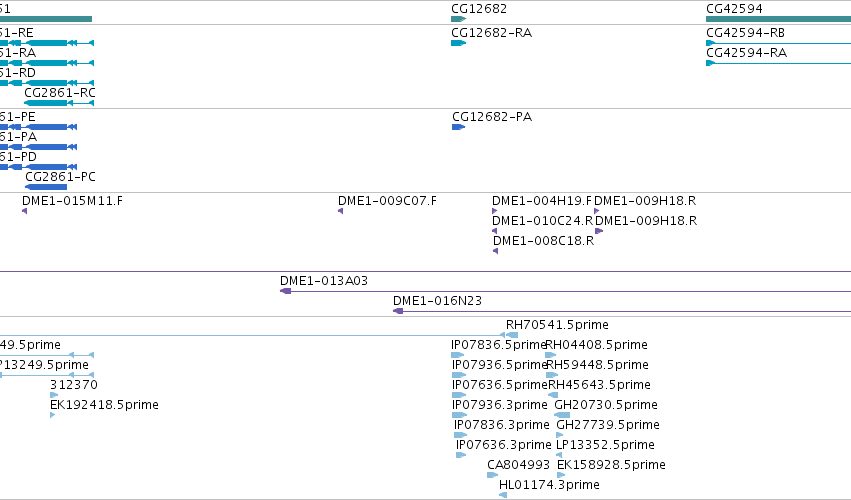The width and height of the screenshot is (851, 500).
Task: Click the IP07836.3prime EST label
Action: 502,426
